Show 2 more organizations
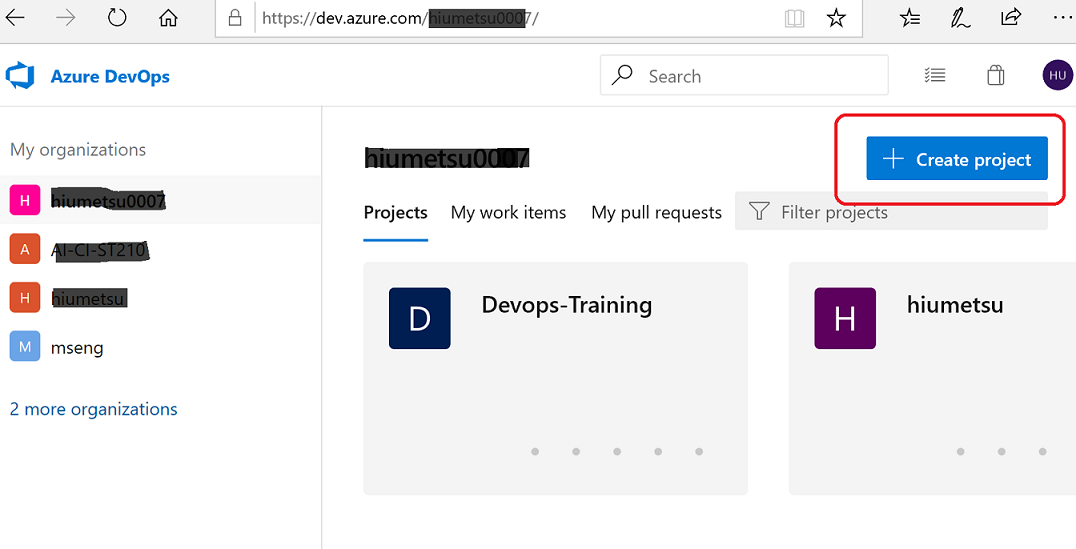This screenshot has width=1076, height=549. [93, 409]
